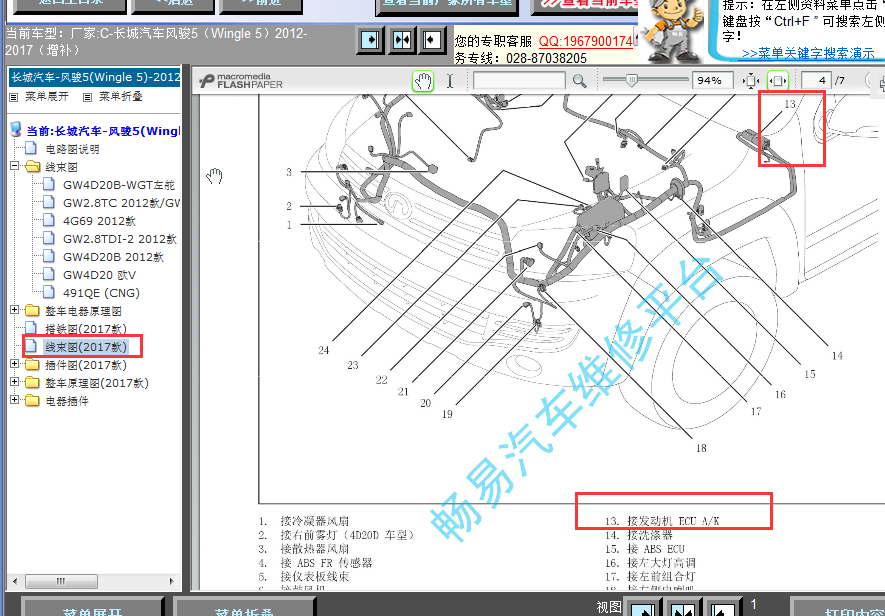Click the folder icon beside 整车电器原理图
Image resolution: width=885 pixels, height=616 pixels.
click(33, 311)
